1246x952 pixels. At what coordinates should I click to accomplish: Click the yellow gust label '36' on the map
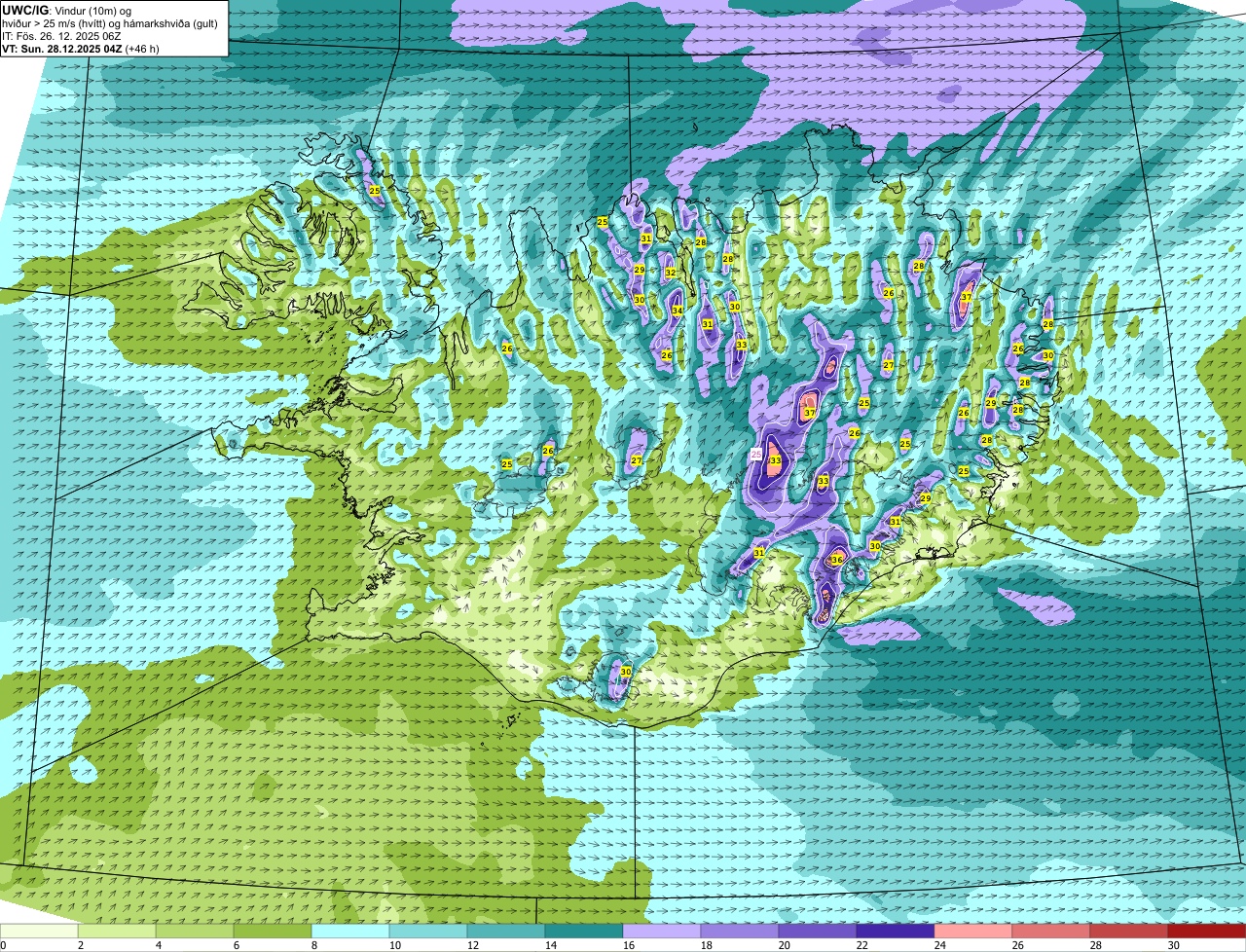pyautogui.click(x=836, y=559)
